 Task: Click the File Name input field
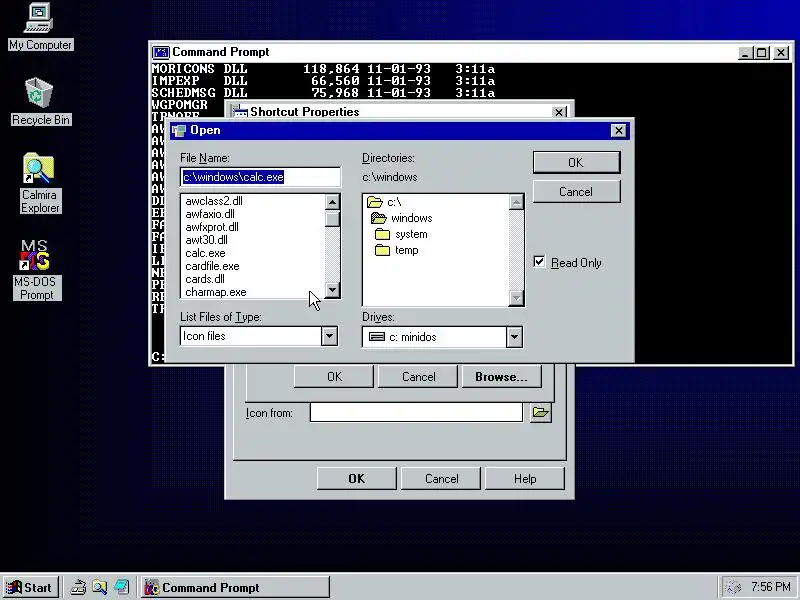(x=260, y=177)
